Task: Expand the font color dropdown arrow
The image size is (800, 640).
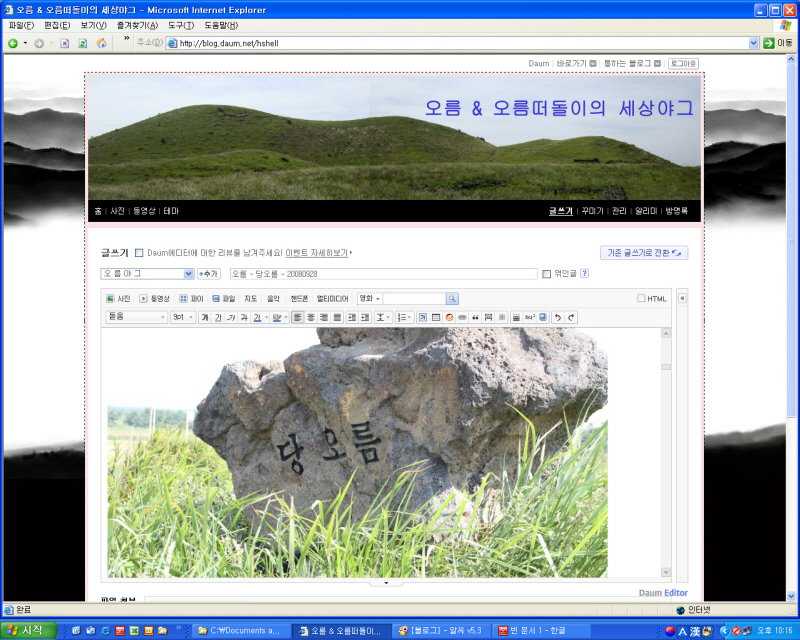Action: pyautogui.click(x=266, y=317)
